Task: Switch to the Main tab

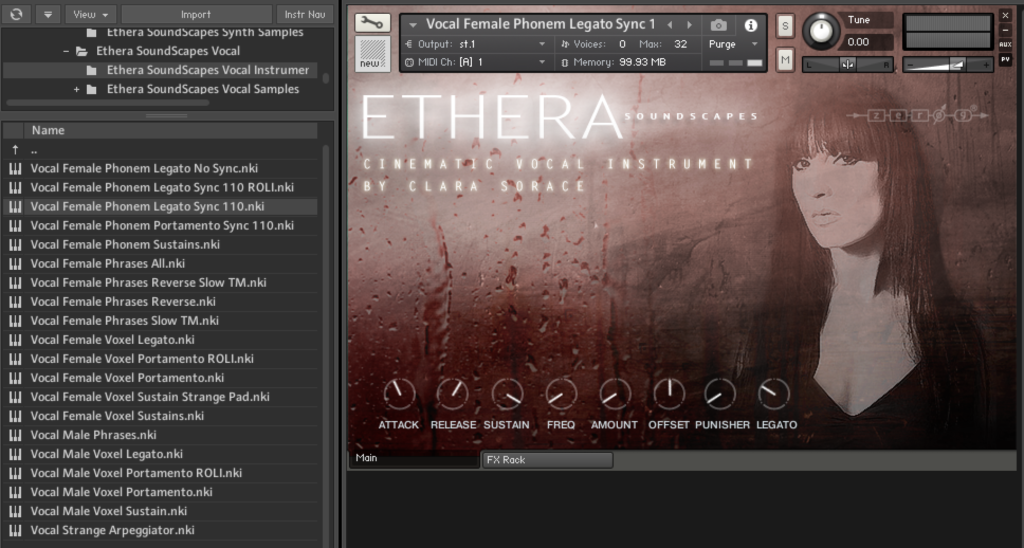Action: pyautogui.click(x=414, y=459)
